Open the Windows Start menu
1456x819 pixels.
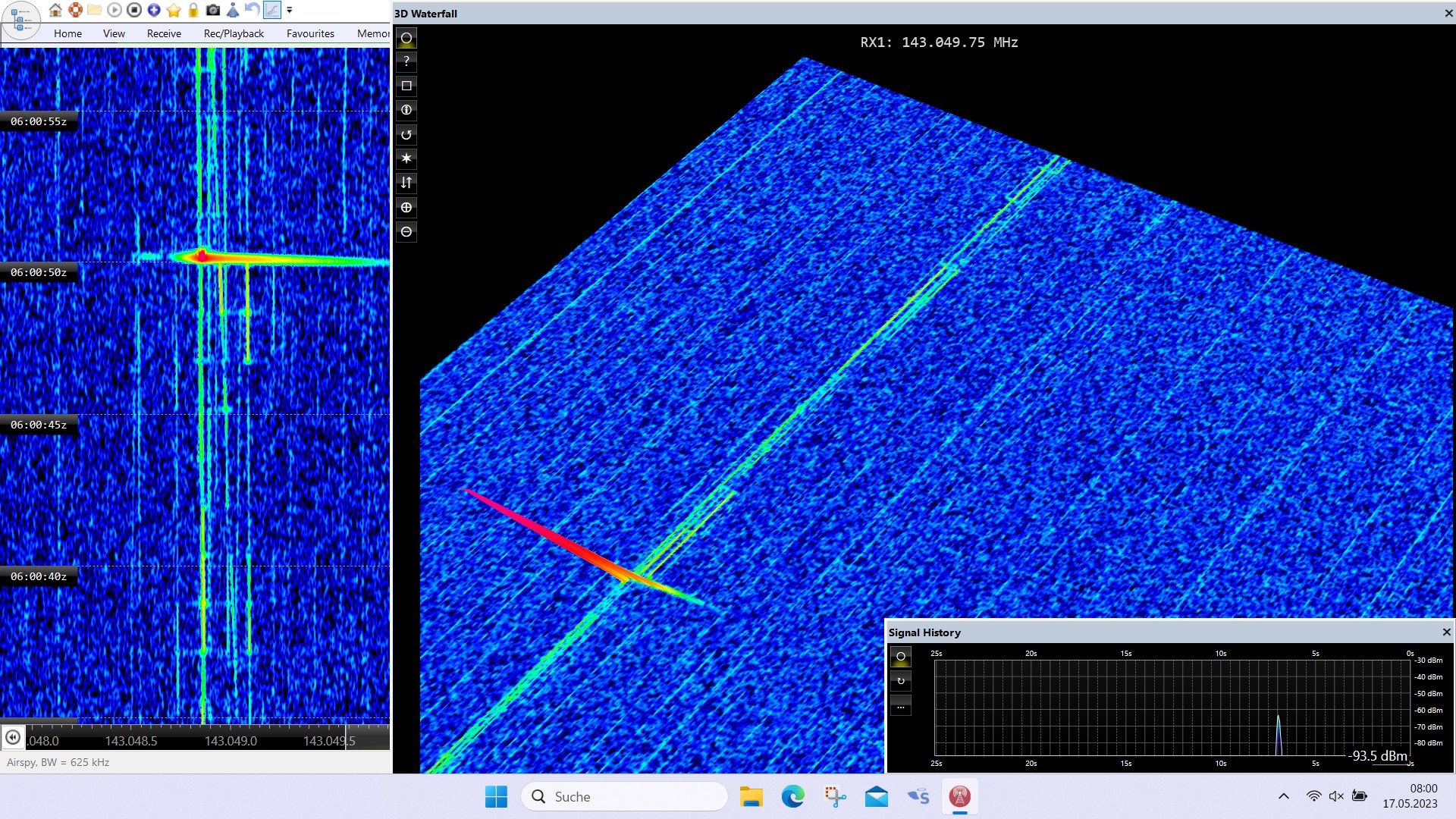pyautogui.click(x=497, y=796)
